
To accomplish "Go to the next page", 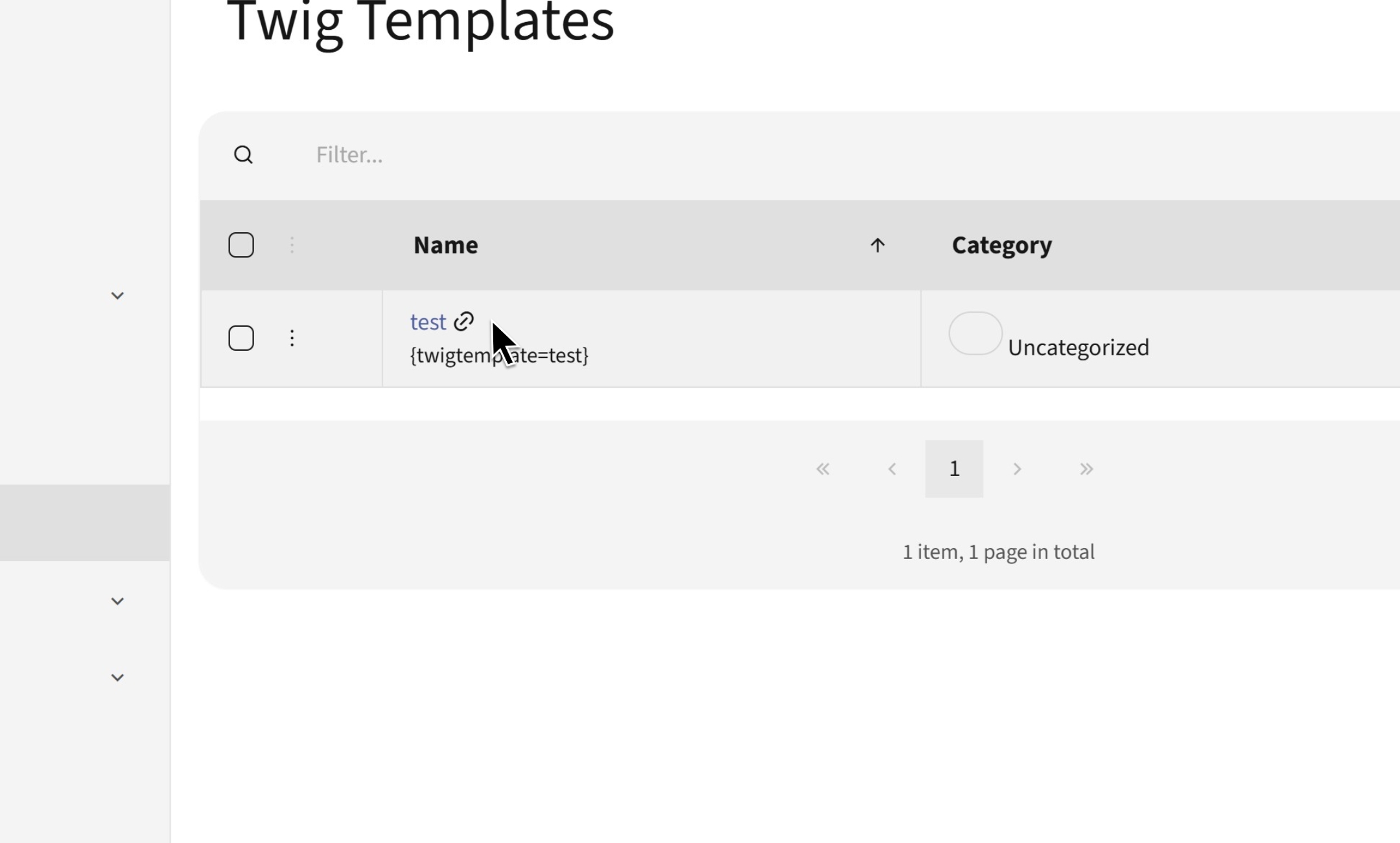I will [1017, 469].
